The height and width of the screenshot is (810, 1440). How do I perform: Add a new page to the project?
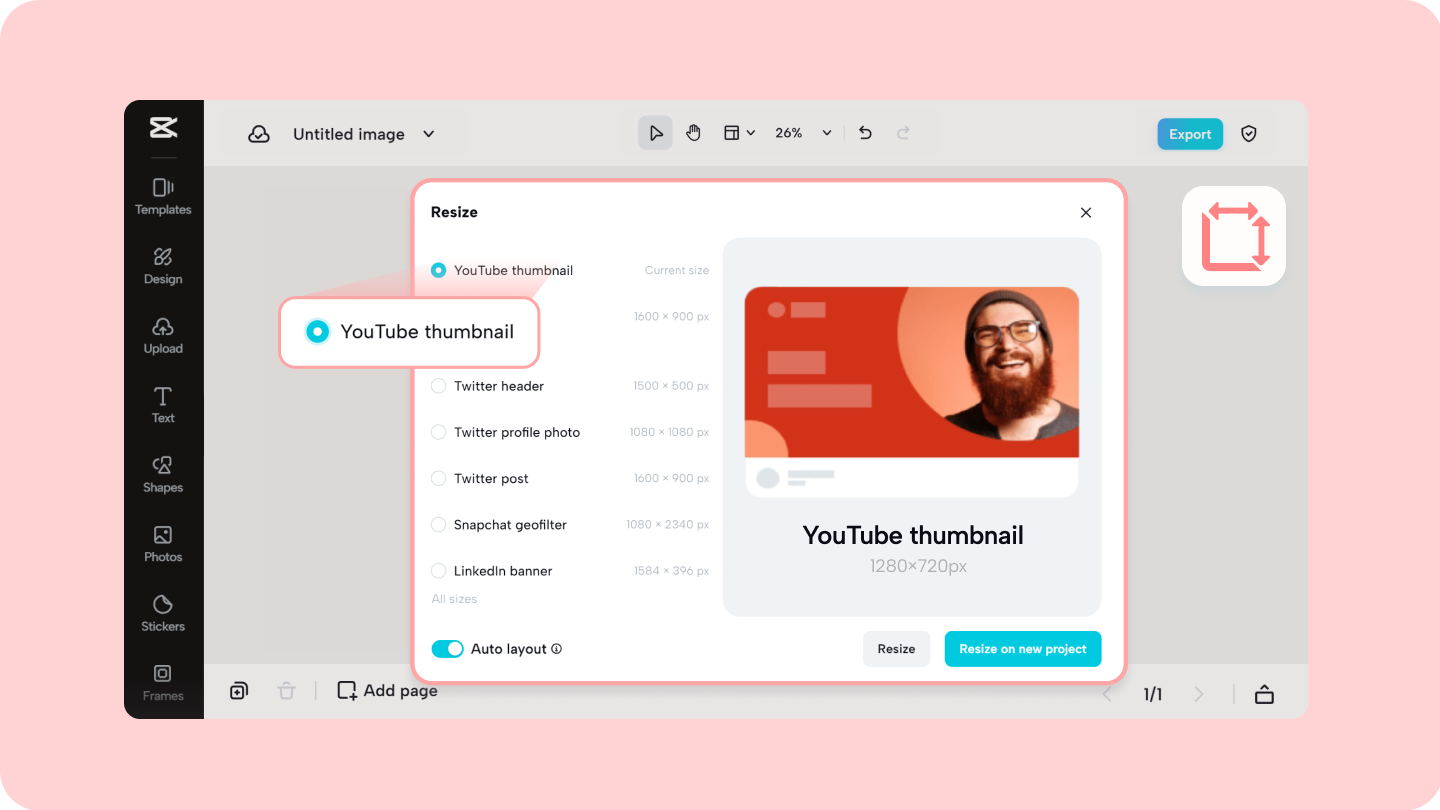(x=386, y=690)
